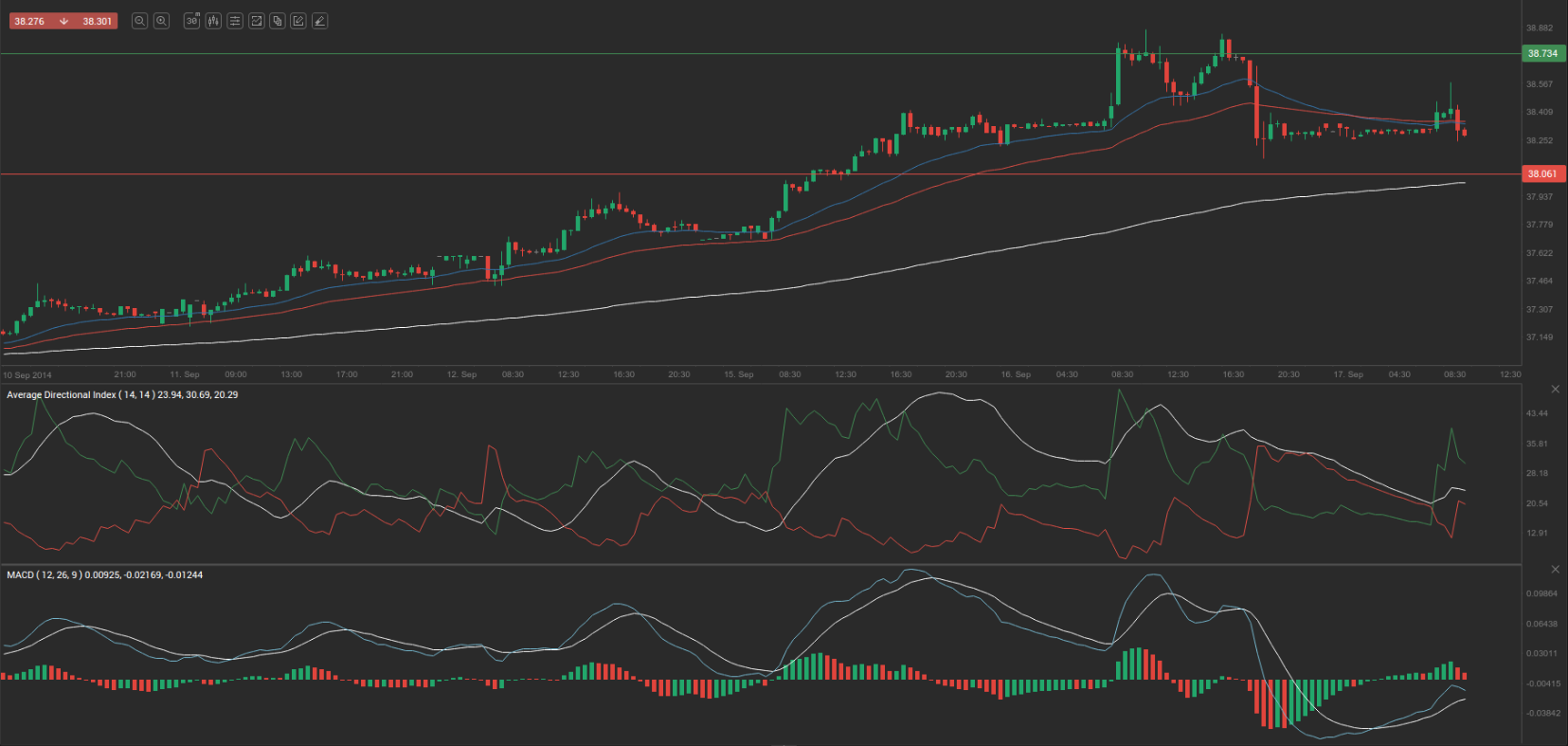Viewport: 1568px width, 746px height.
Task: Click the 38.882 value on price scale
Action: tap(1539, 28)
